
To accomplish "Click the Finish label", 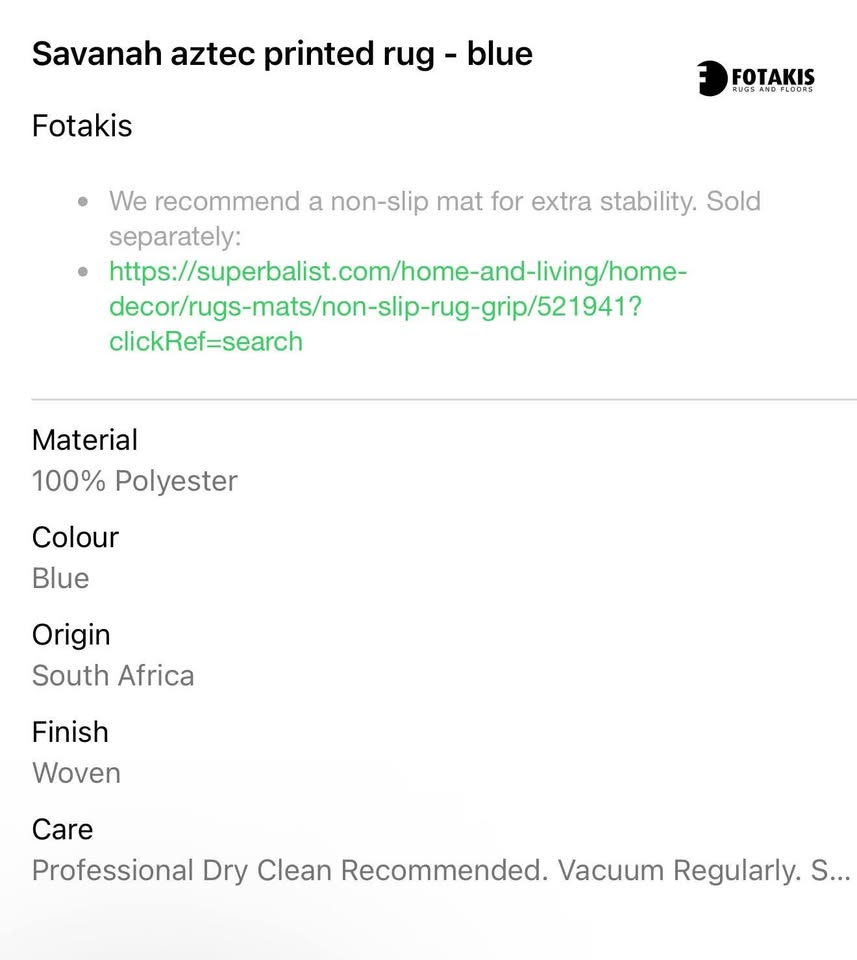I will click(x=70, y=732).
